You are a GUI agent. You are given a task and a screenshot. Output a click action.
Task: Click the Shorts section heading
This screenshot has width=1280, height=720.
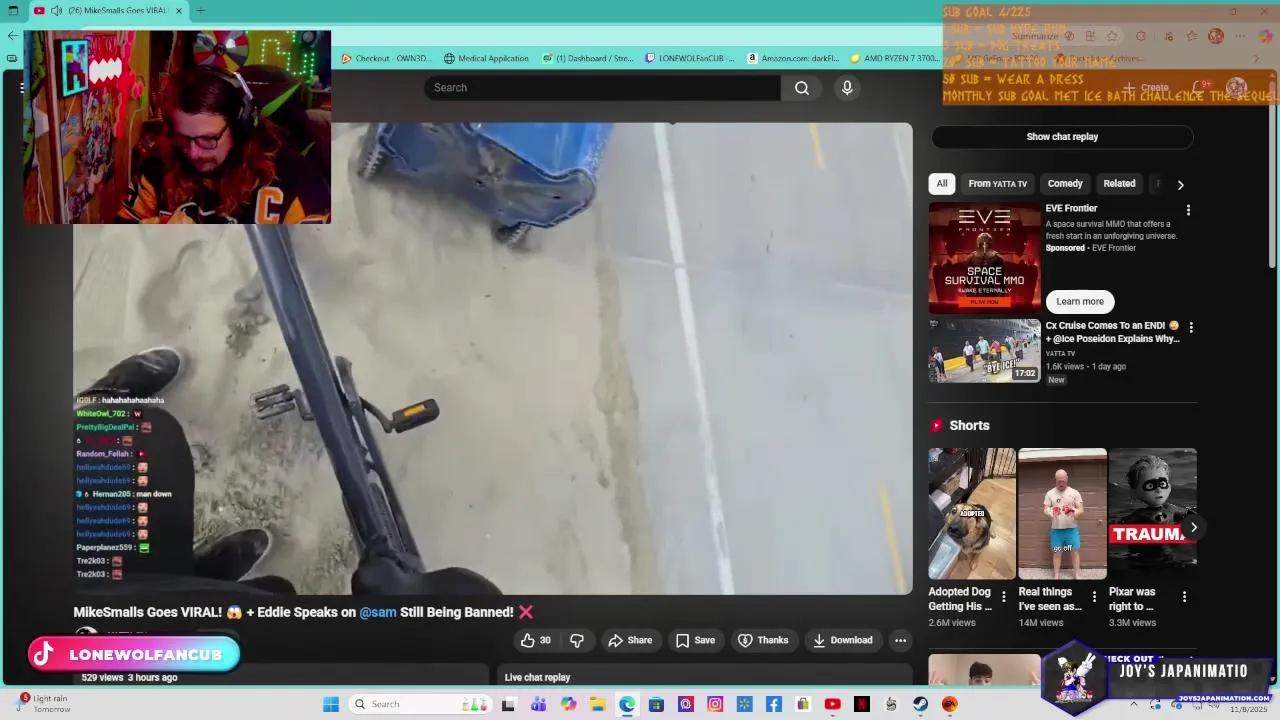coord(969,425)
